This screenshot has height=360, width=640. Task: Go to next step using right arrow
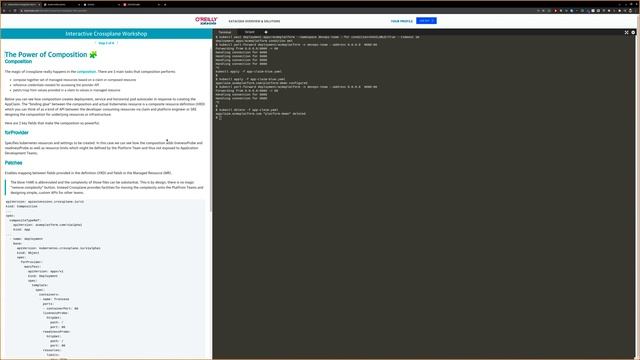point(118,43)
